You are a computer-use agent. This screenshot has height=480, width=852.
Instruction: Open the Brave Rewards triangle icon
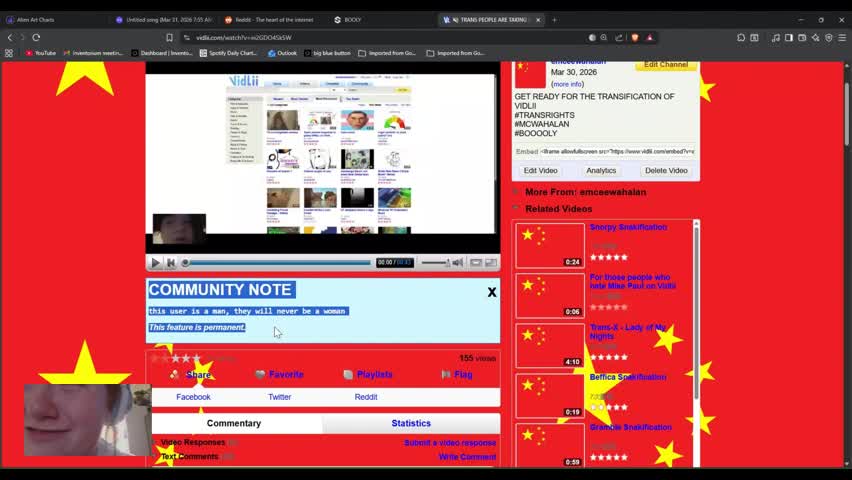pyautogui.click(x=649, y=38)
